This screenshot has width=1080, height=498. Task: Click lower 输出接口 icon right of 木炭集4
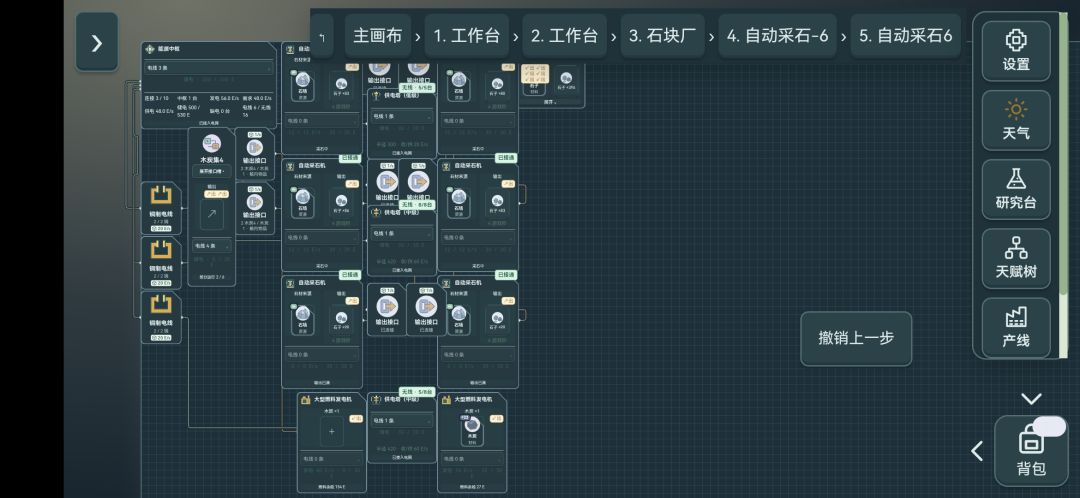(x=255, y=202)
